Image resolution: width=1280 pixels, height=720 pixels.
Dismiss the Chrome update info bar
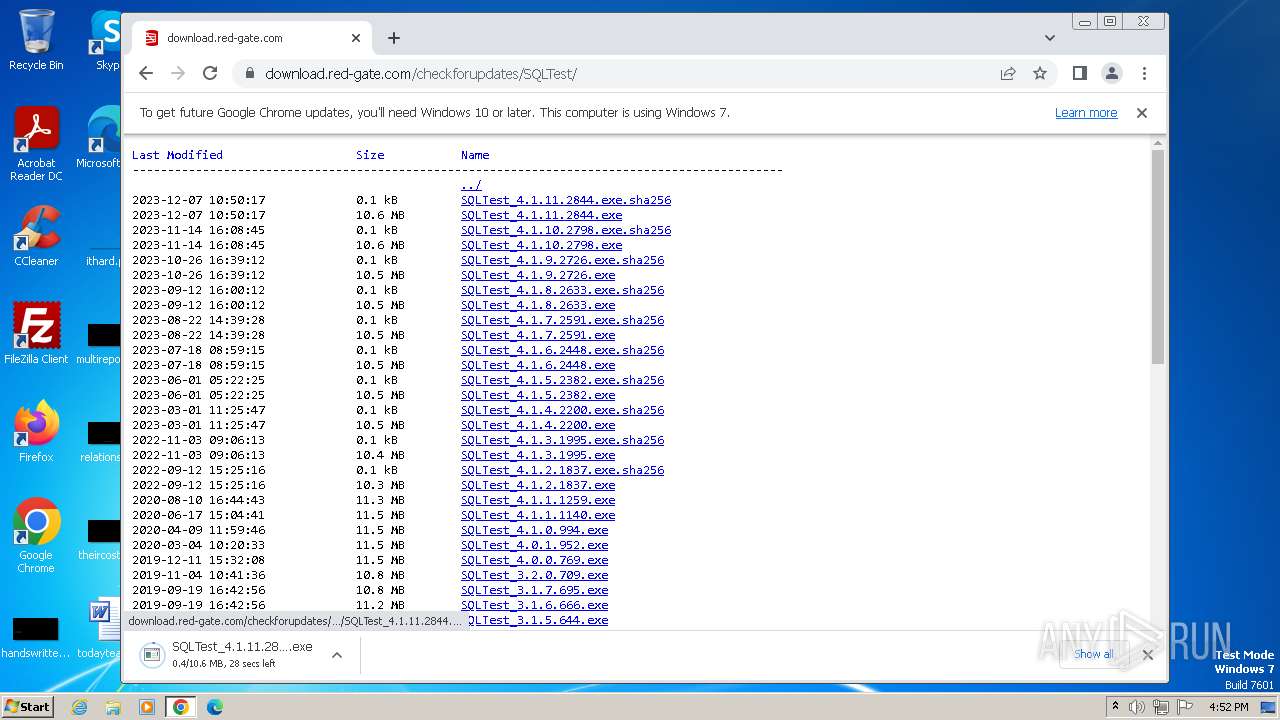pyautogui.click(x=1141, y=113)
